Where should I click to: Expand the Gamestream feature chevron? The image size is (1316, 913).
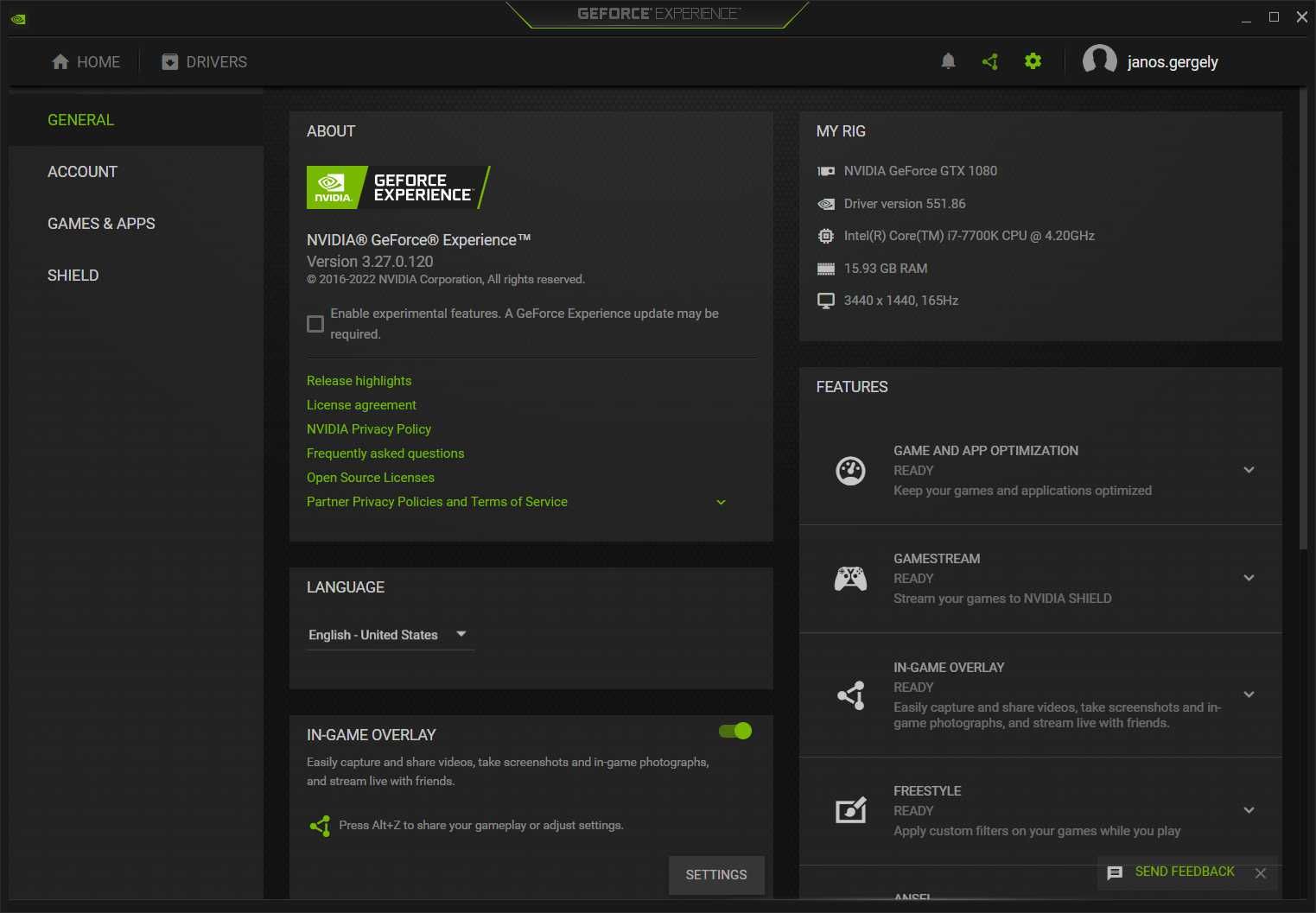1249,578
